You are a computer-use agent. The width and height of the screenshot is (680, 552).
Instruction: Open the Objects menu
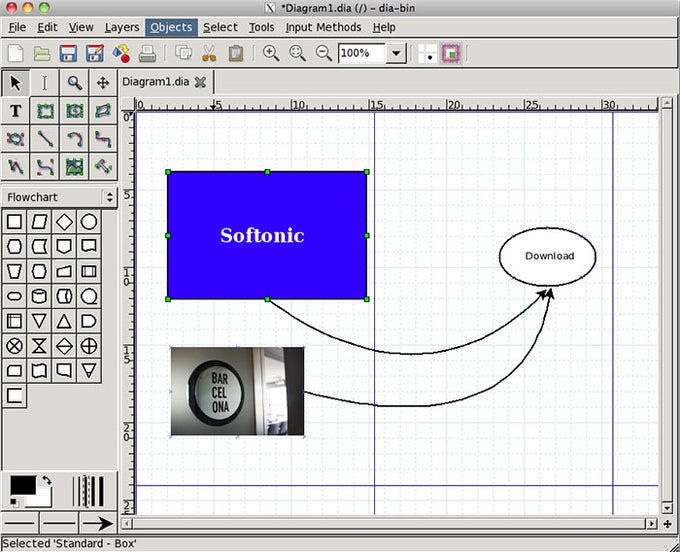[x=171, y=27]
